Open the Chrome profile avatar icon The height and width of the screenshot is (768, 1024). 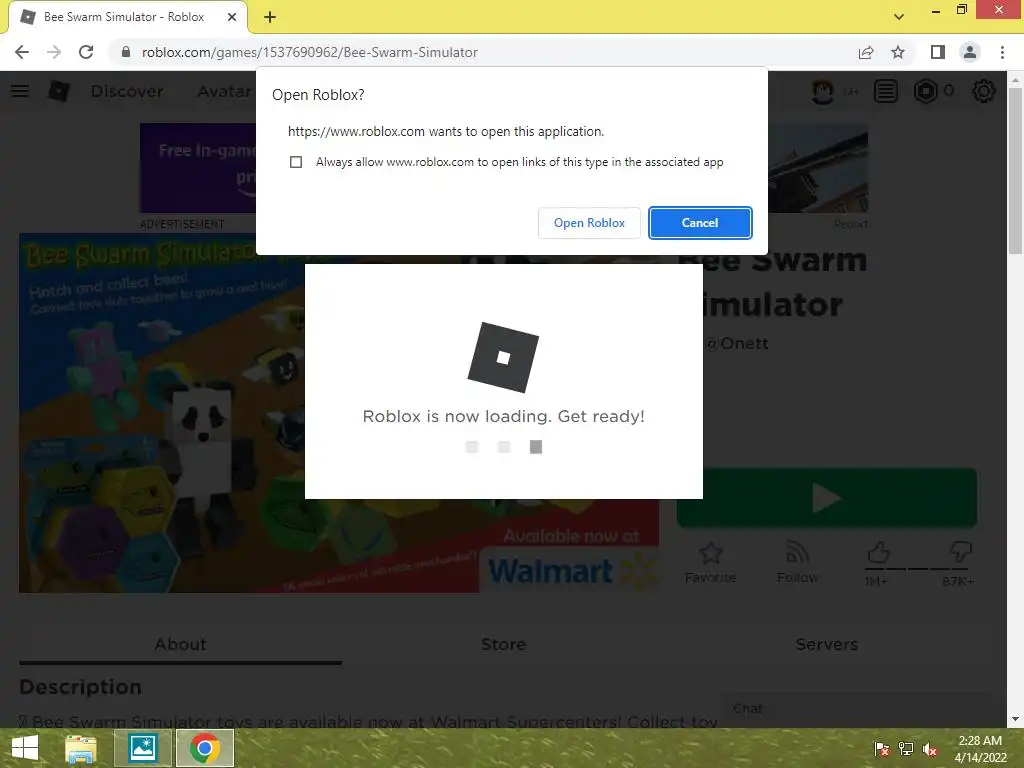[970, 52]
